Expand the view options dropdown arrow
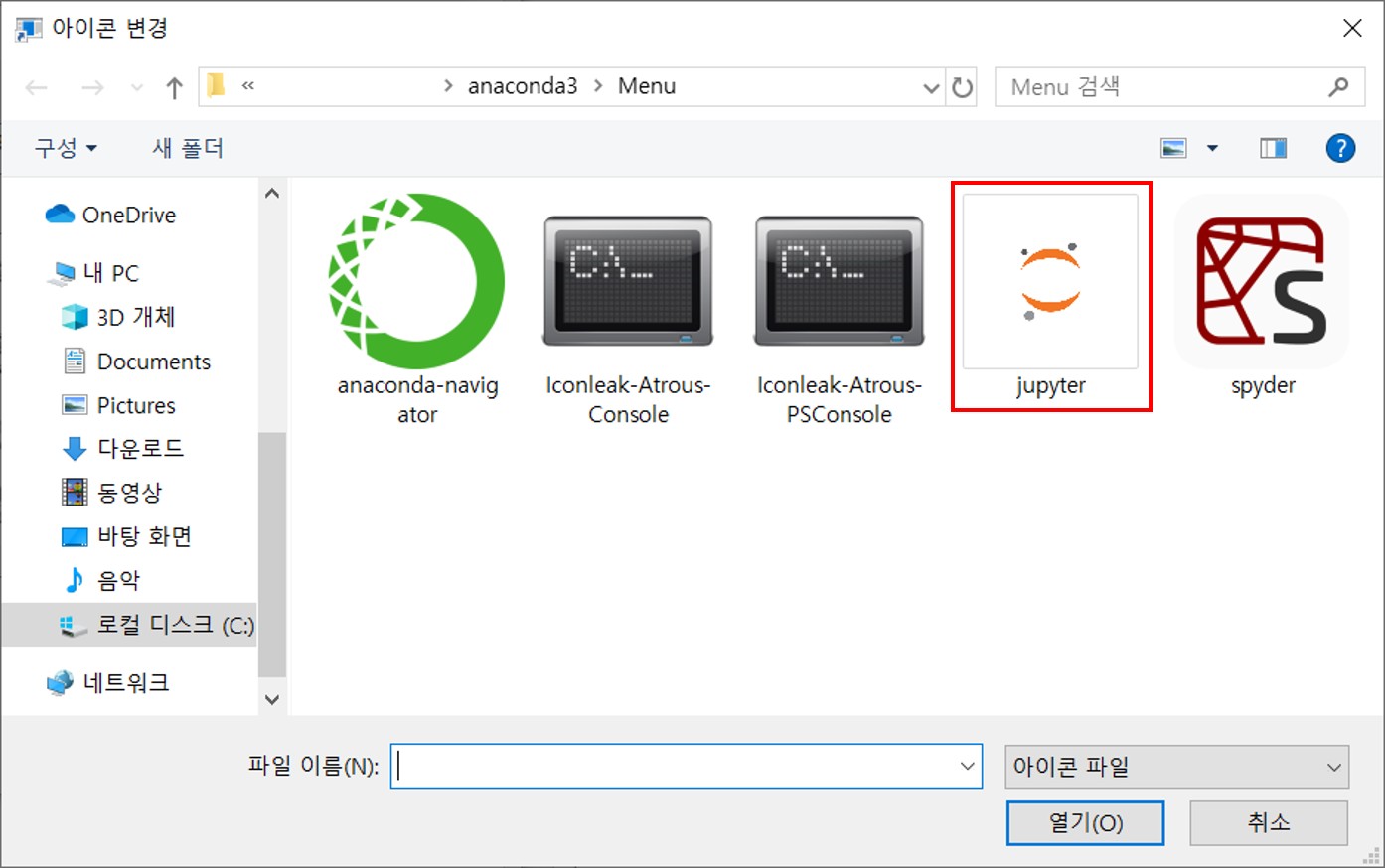The width and height of the screenshot is (1385, 868). tap(1212, 149)
